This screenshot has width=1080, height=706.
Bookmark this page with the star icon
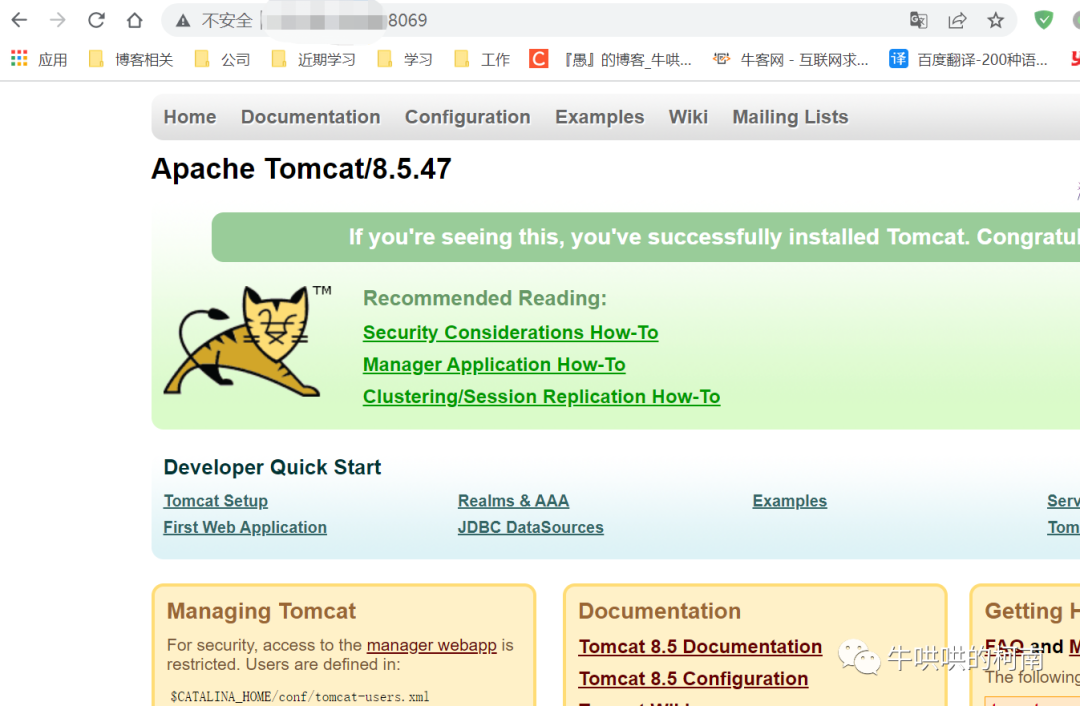(995, 21)
